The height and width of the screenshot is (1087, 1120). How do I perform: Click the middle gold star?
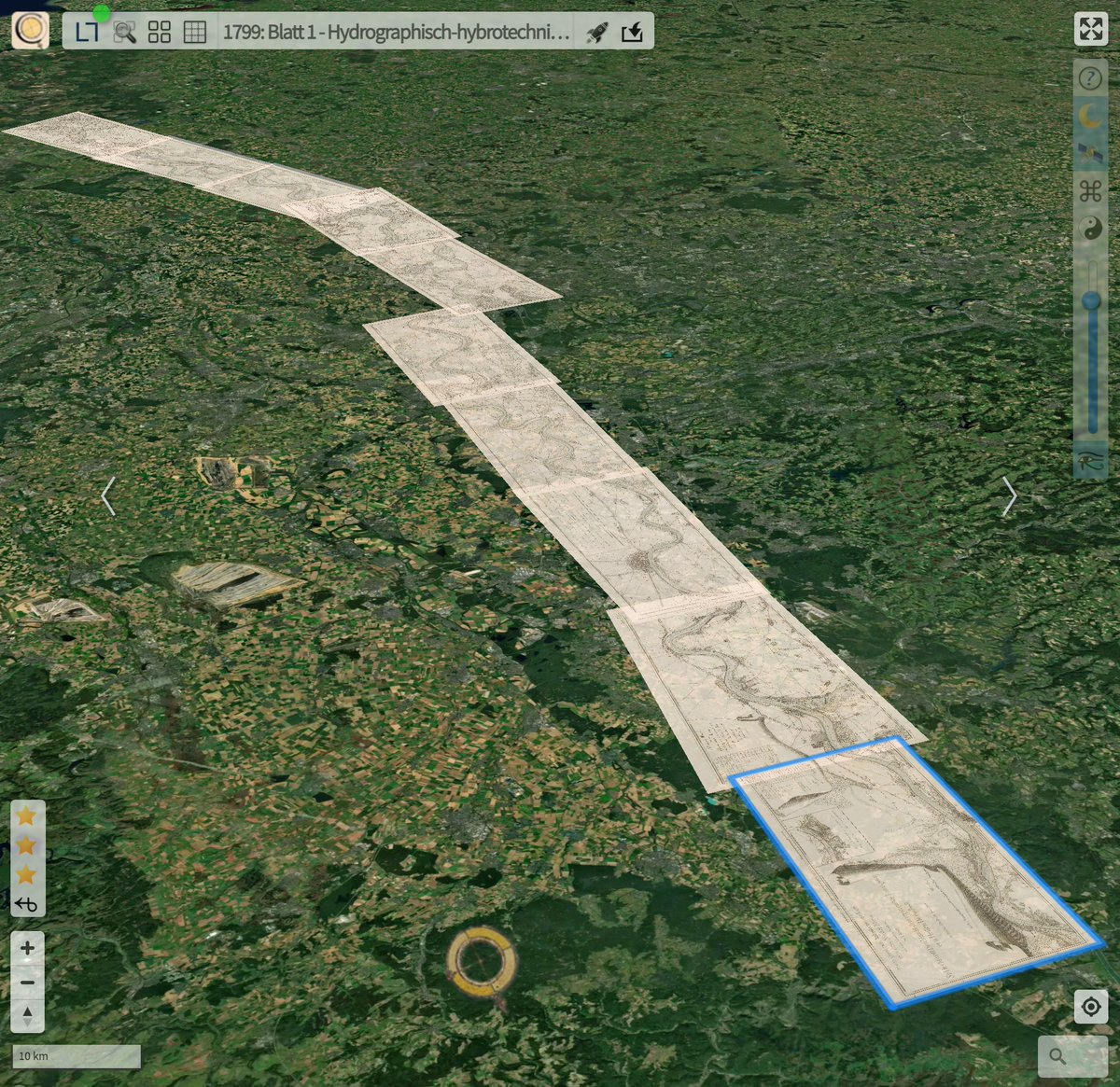click(x=26, y=845)
